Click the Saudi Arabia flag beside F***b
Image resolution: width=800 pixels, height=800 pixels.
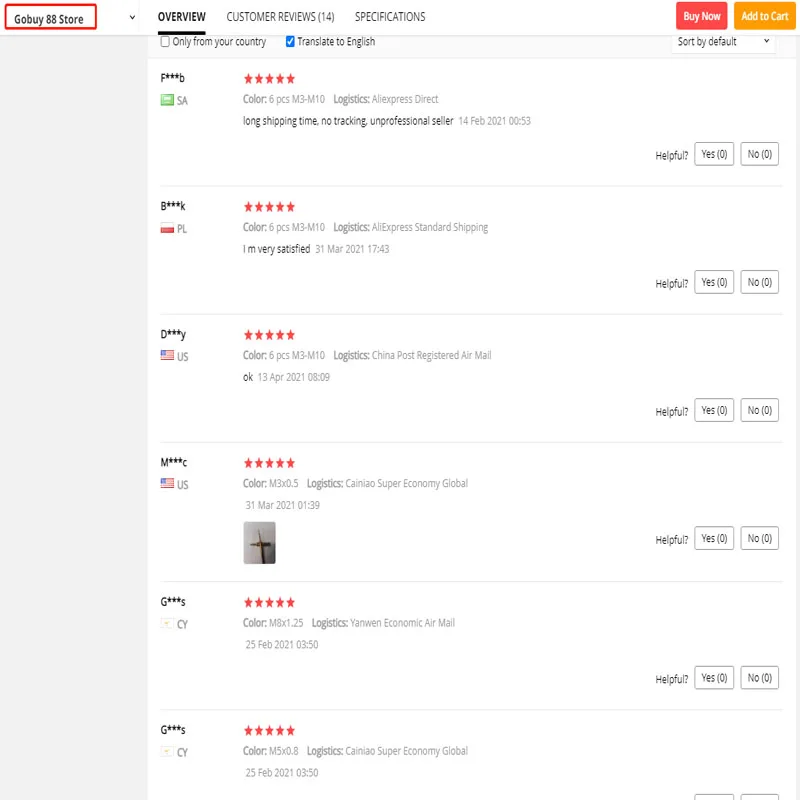click(167, 100)
